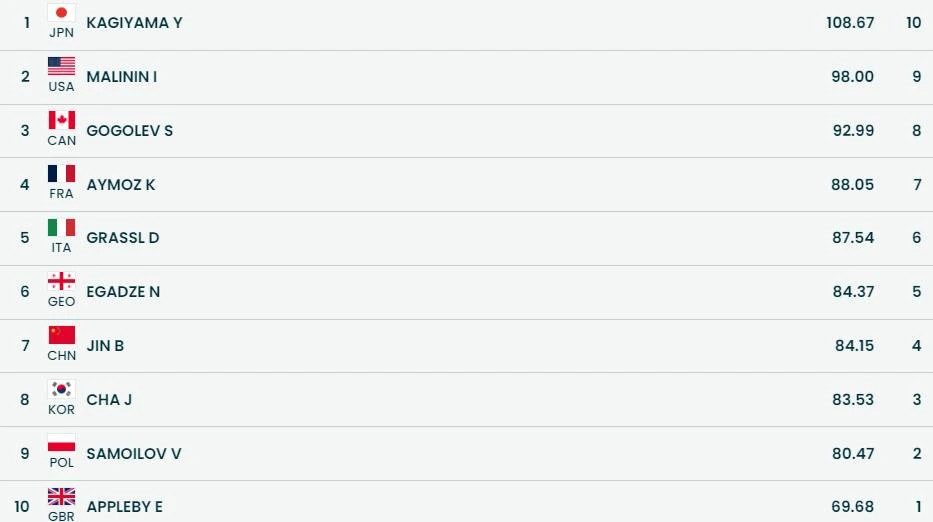The width and height of the screenshot is (933, 522).
Task: Select the GOGOLEV S name
Action: pyautogui.click(x=129, y=130)
